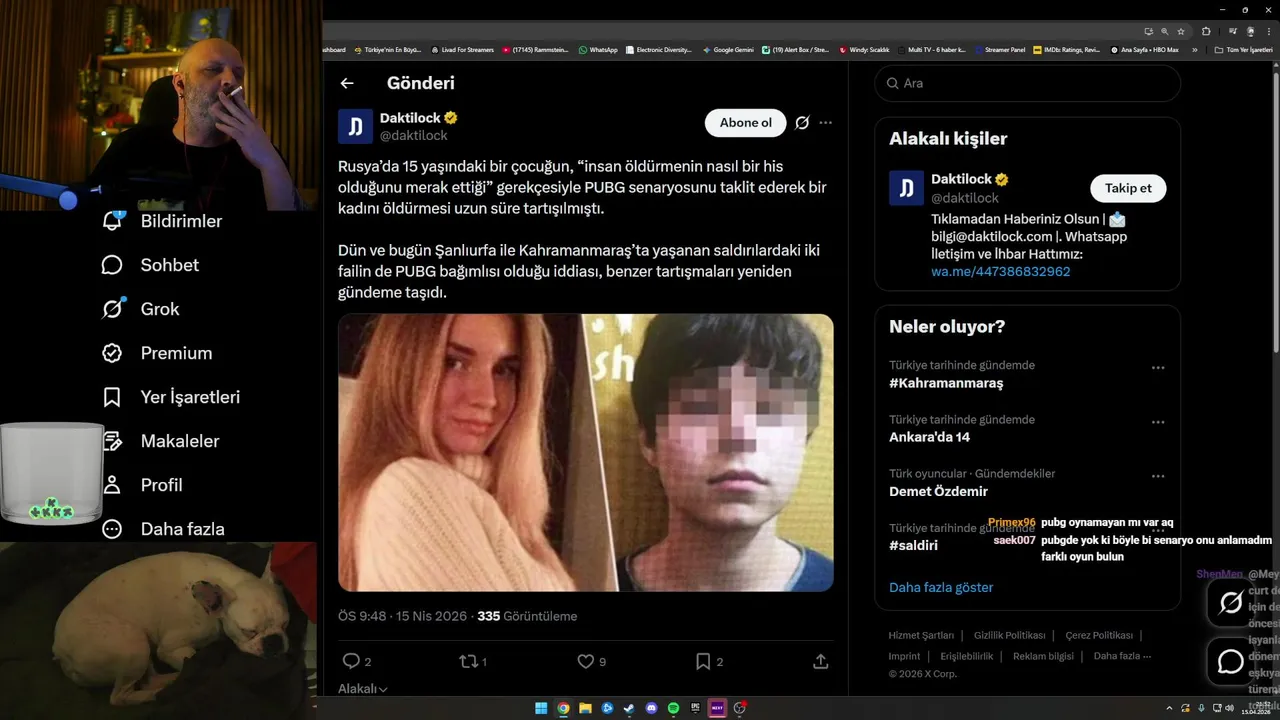Open the wa.me/447386832962 link
The width and height of the screenshot is (1280, 720).
click(1001, 272)
